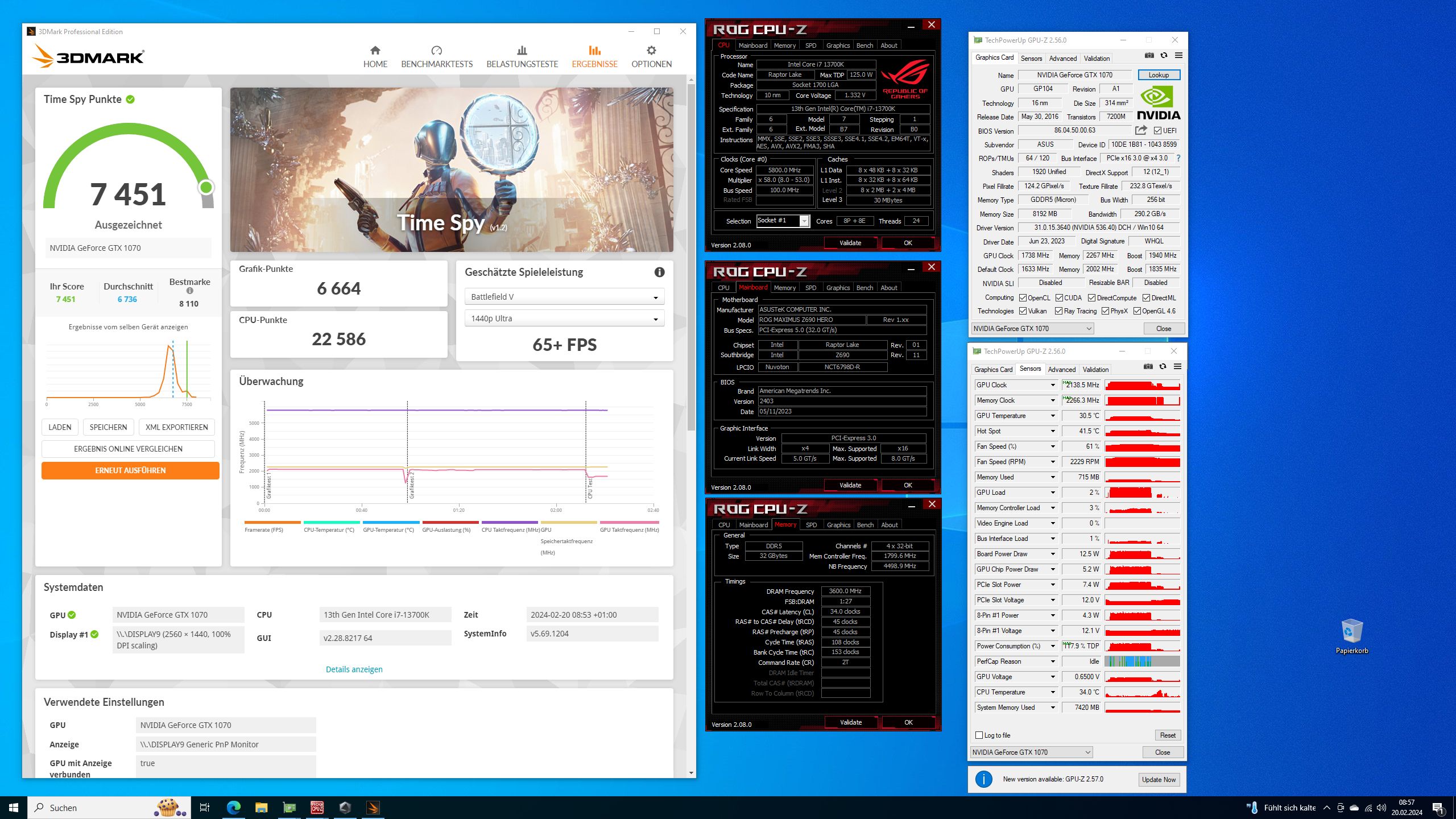Open the notification center in system tray
The width and height of the screenshot is (1456, 819).
click(x=1438, y=808)
